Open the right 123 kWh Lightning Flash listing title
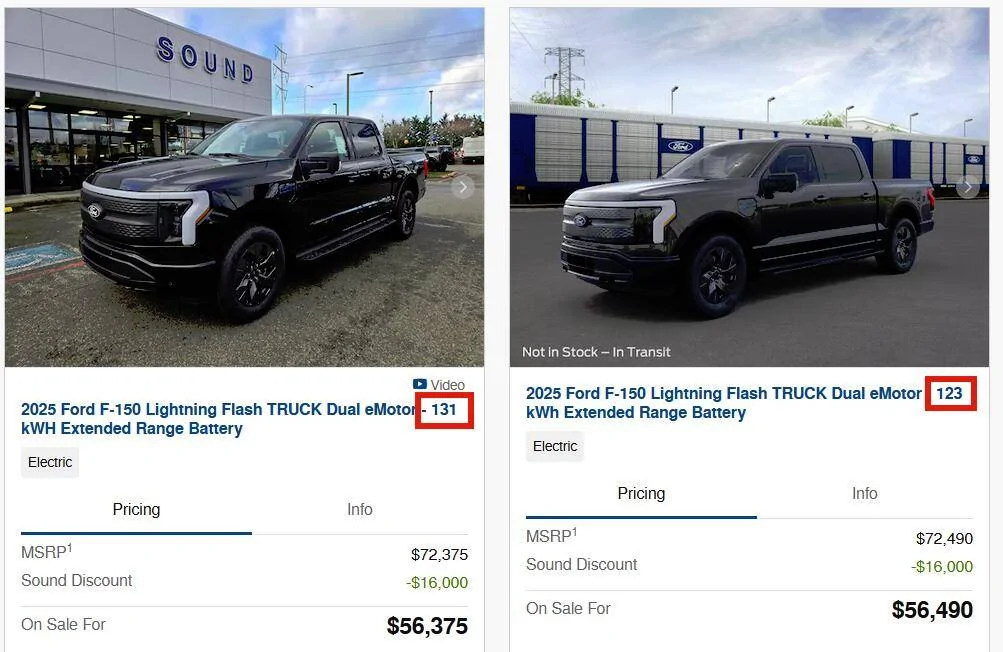This screenshot has height=652, width=1003. click(744, 402)
